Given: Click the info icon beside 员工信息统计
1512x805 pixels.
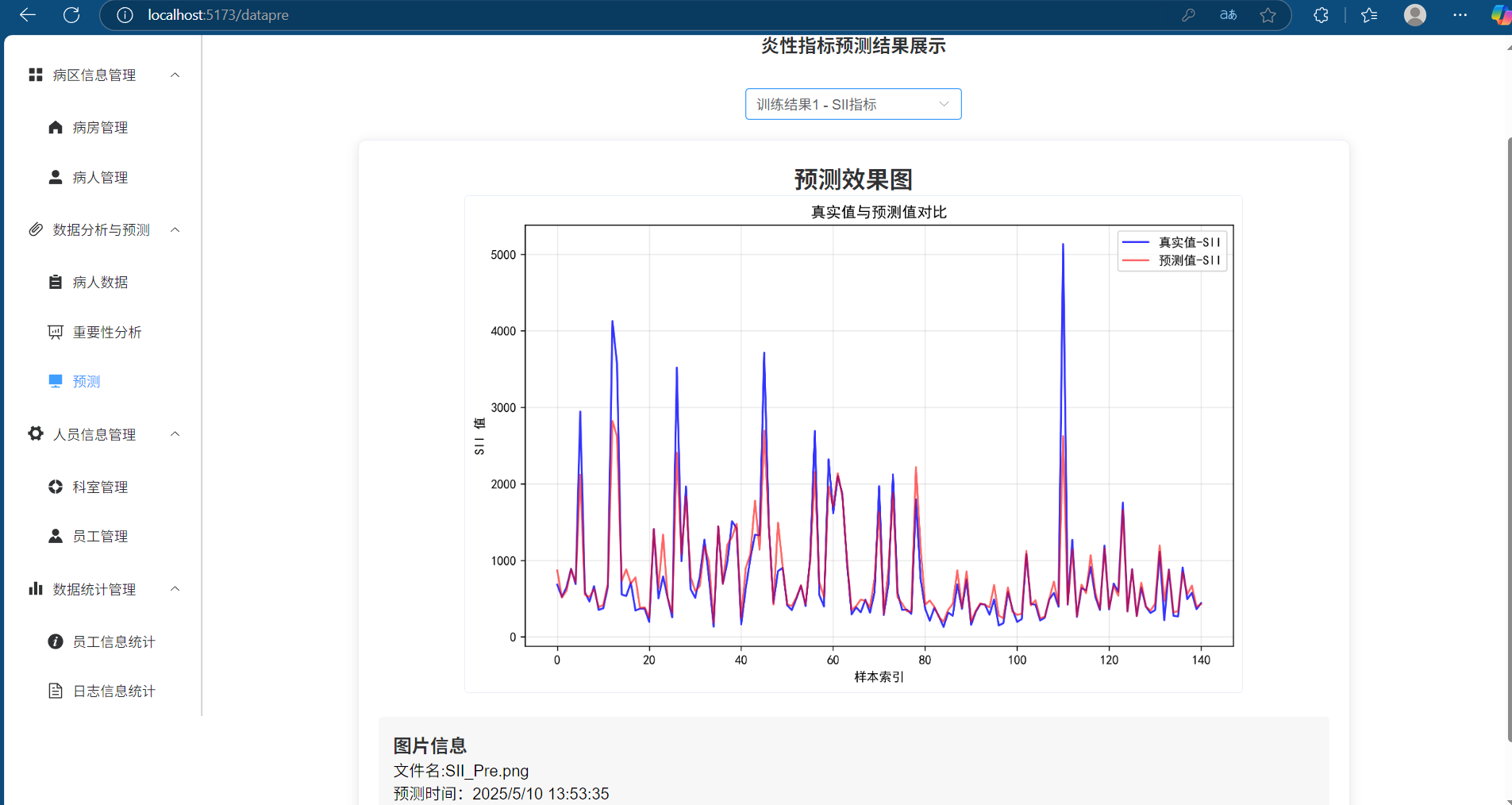Looking at the screenshot, I should pyautogui.click(x=56, y=641).
